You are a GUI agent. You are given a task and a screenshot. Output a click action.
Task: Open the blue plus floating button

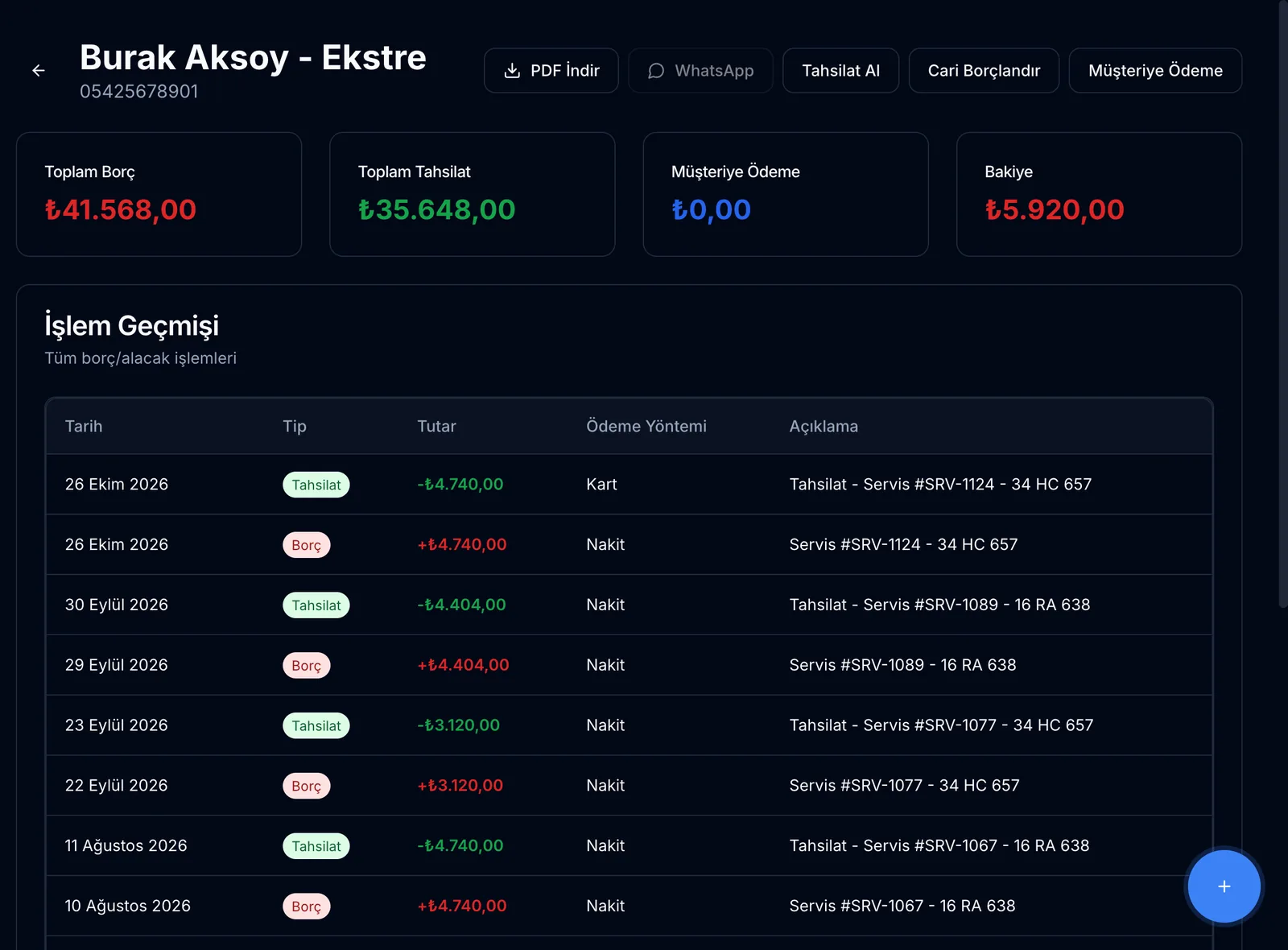coord(1224,886)
